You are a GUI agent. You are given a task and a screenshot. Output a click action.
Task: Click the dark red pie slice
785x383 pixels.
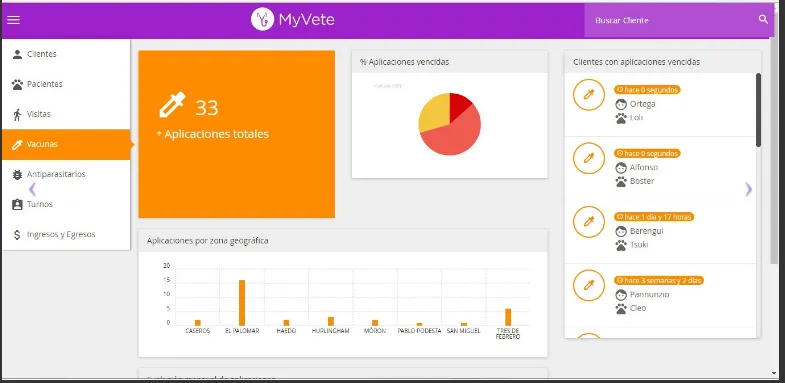(459, 105)
